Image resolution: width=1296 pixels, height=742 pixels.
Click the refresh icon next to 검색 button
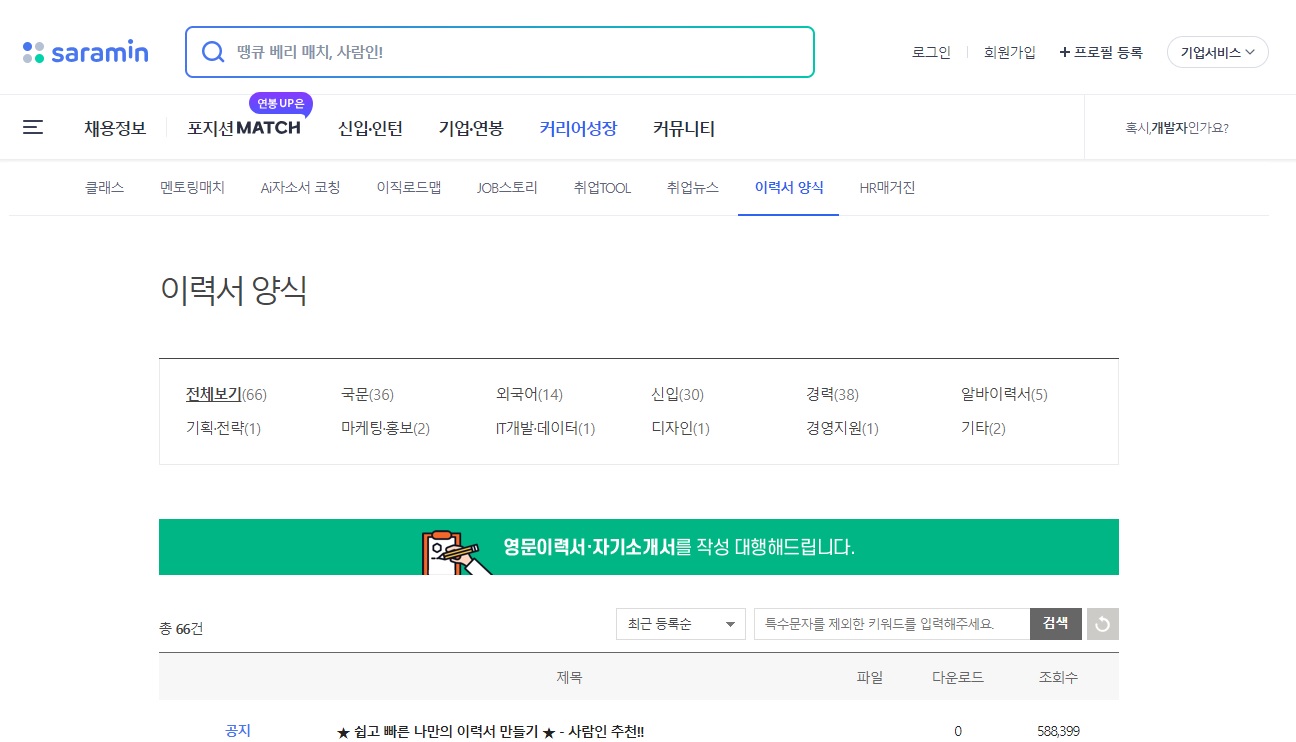pos(1102,623)
